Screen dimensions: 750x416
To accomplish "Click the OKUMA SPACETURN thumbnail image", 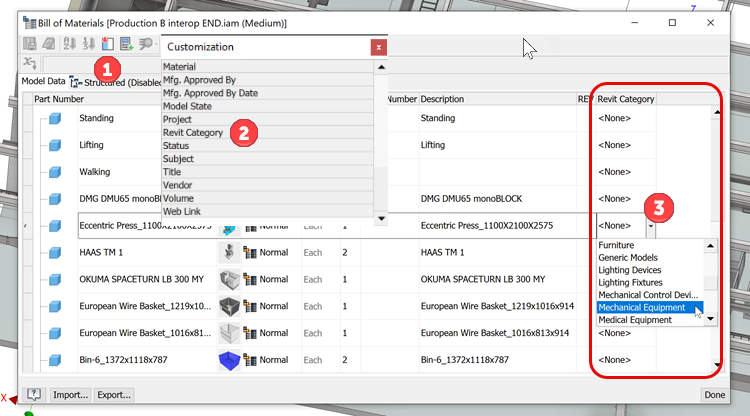I will [229, 279].
